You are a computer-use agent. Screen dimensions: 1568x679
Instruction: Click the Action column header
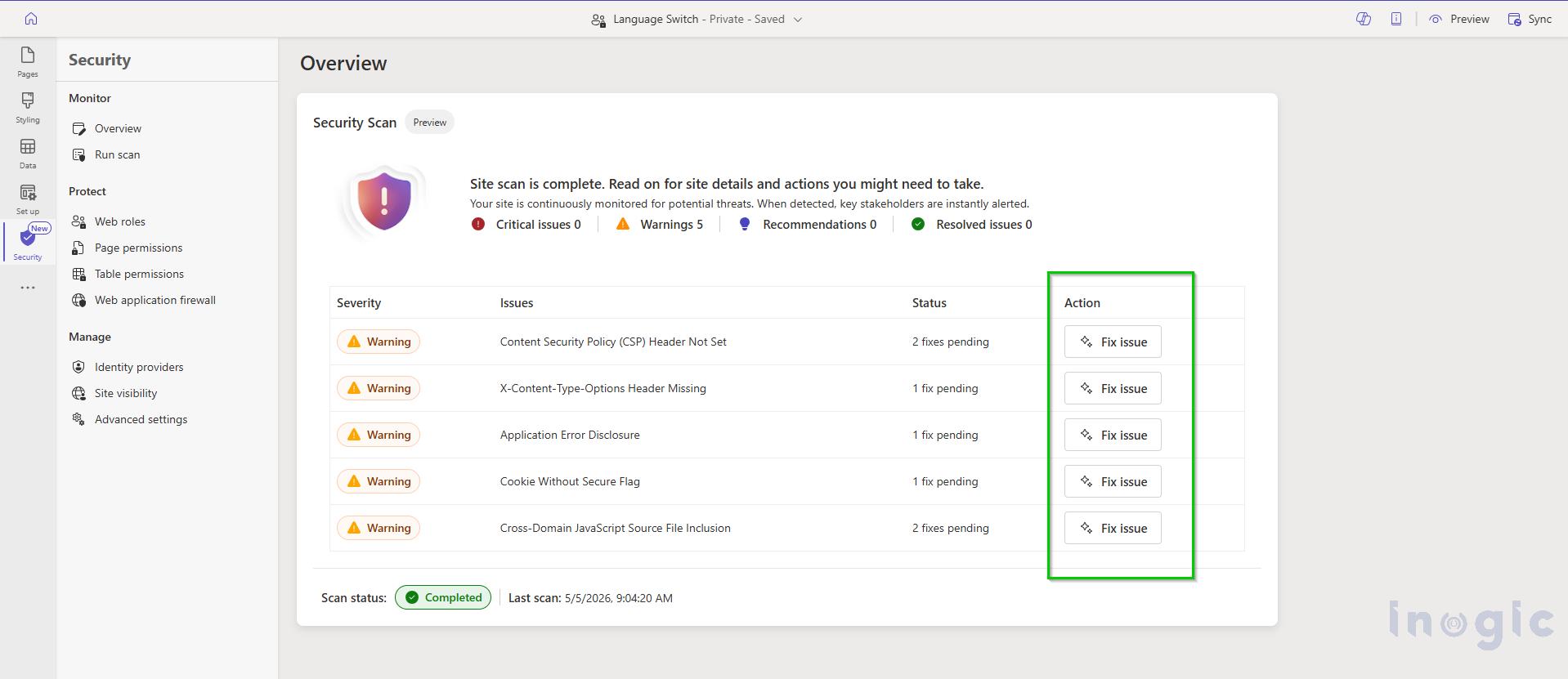(x=1082, y=302)
